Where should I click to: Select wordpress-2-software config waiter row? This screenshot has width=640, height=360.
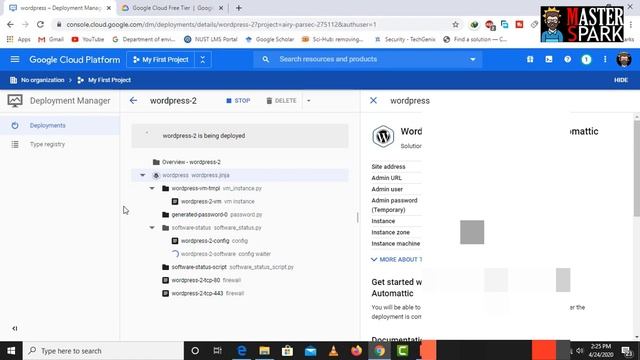pyautogui.click(x=240, y=254)
